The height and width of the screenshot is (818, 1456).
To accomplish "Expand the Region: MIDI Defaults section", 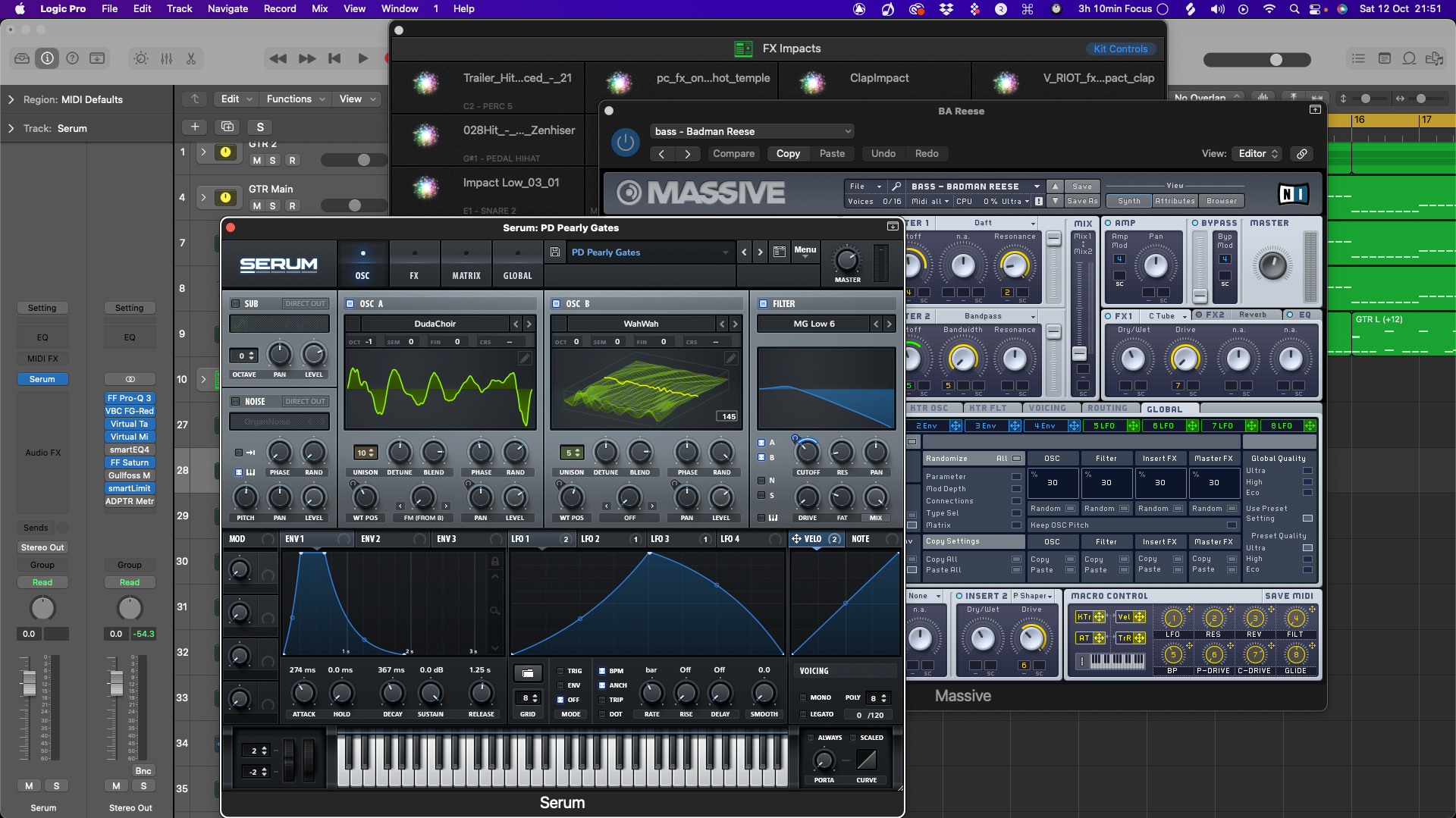I will click(11, 99).
